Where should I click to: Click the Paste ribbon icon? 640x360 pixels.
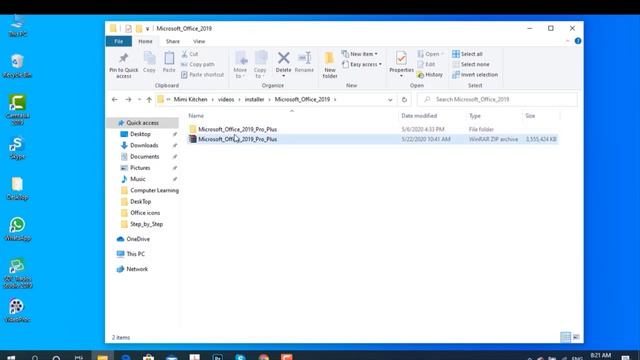169,62
